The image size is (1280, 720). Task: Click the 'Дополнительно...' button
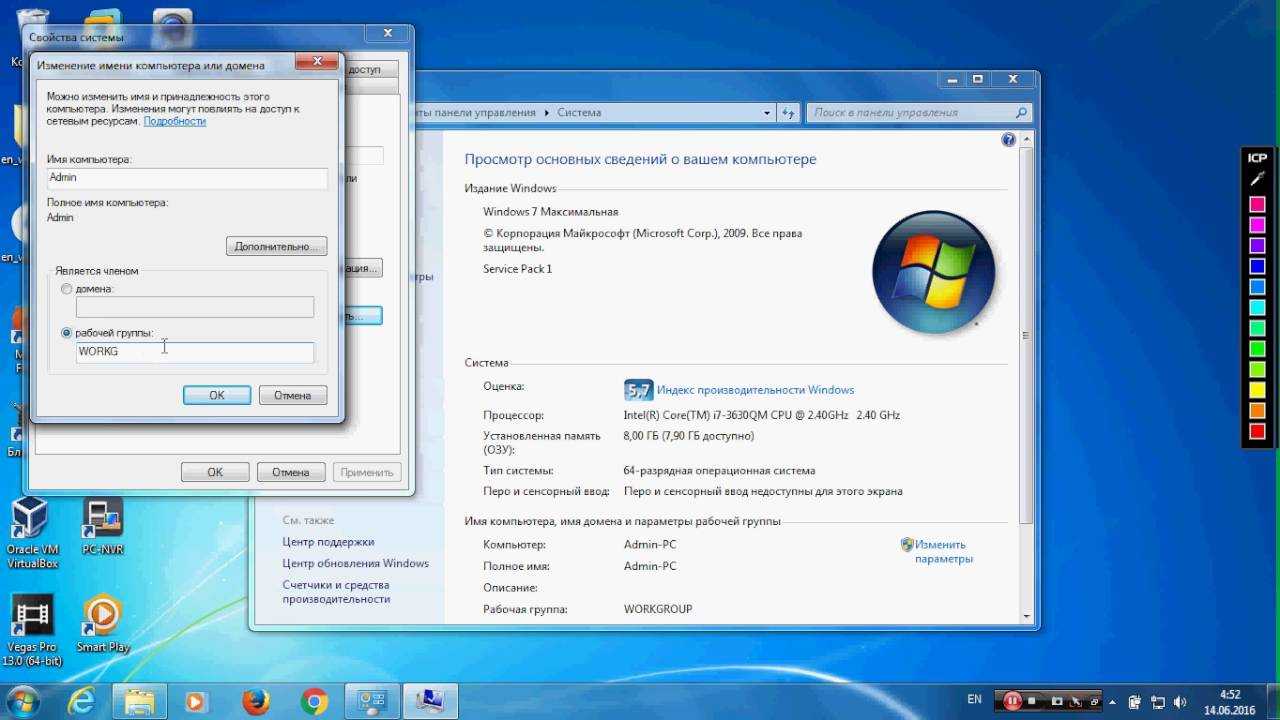tap(276, 246)
